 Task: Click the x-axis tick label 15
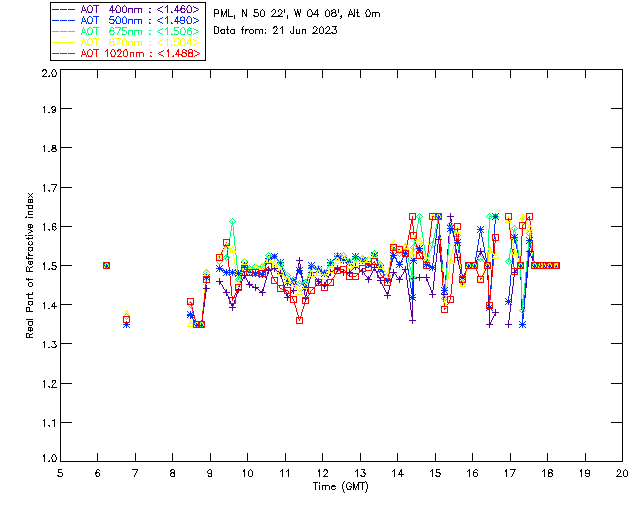point(435,473)
